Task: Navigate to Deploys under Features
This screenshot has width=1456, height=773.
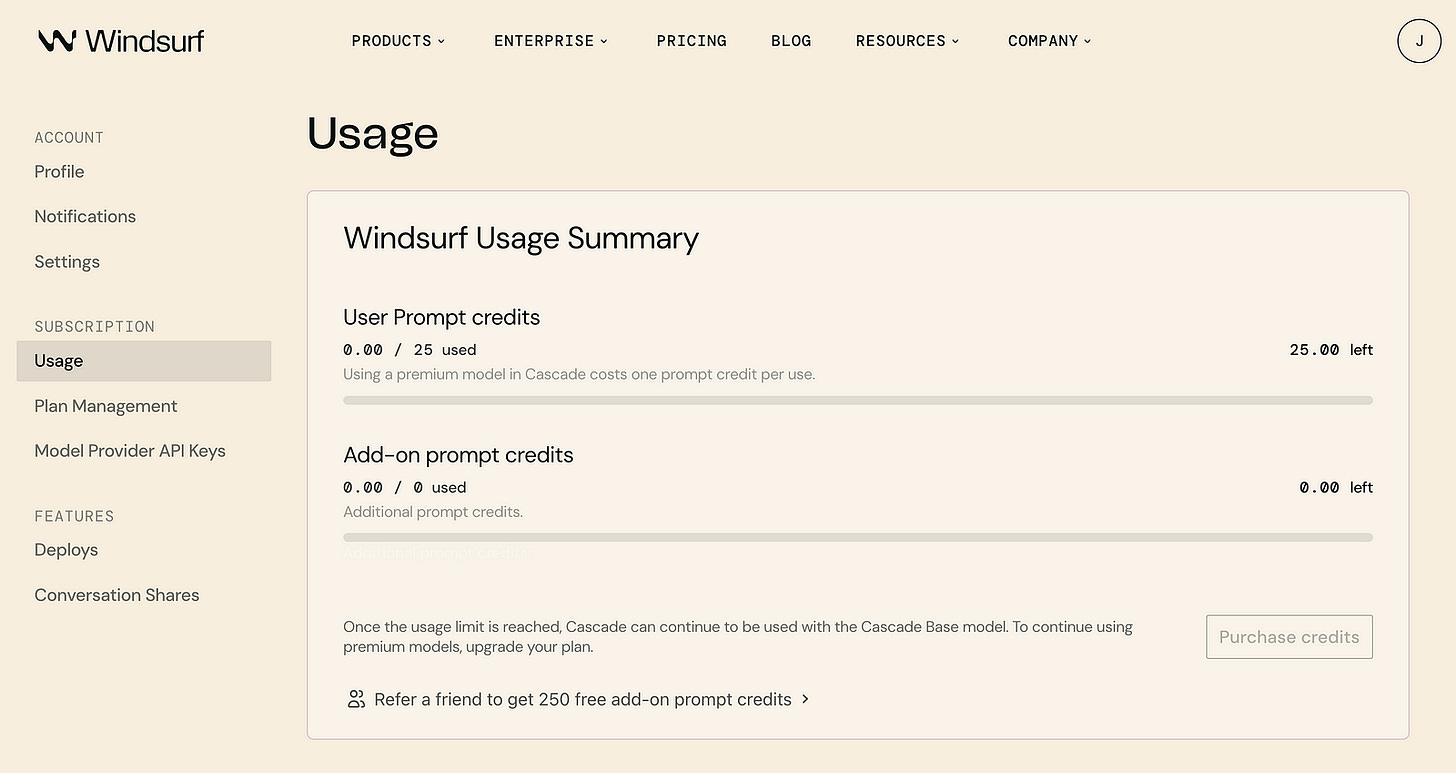Action: [66, 549]
